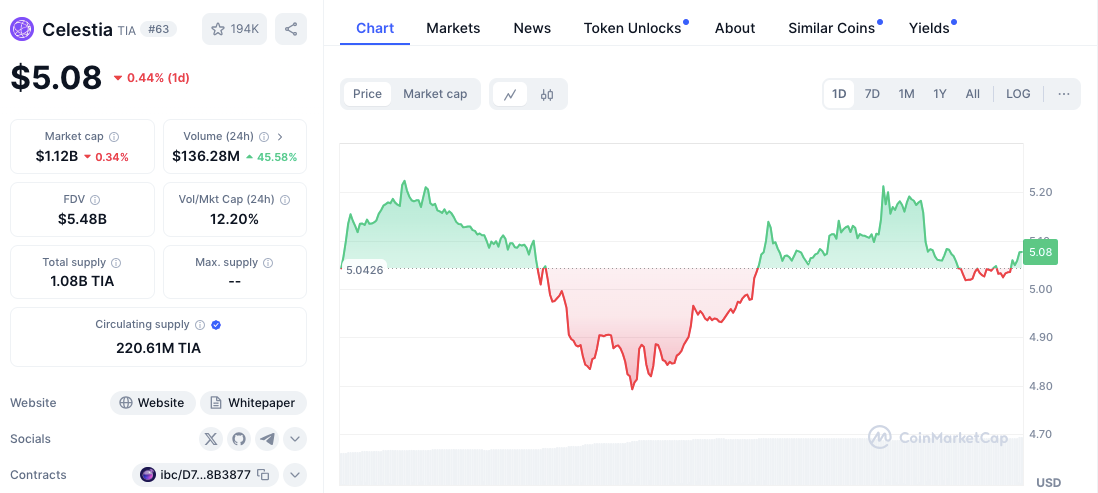Screen dimensions: 1098x493
Task: Open the GitHub social link
Action: [239, 439]
